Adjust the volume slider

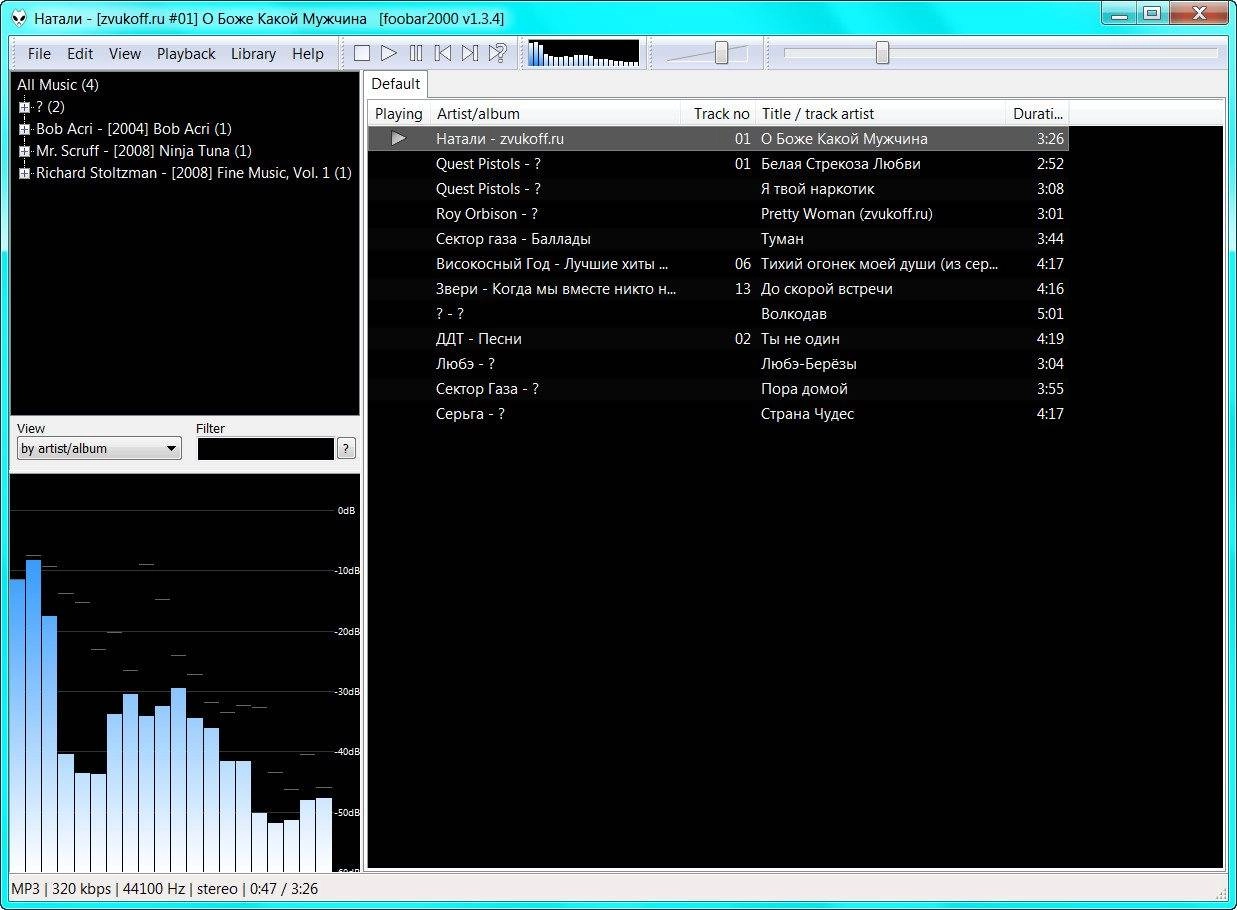(721, 53)
